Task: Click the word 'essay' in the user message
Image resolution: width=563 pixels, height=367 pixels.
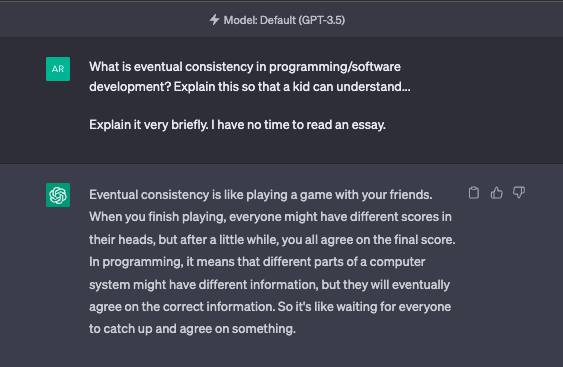Action: [368, 125]
